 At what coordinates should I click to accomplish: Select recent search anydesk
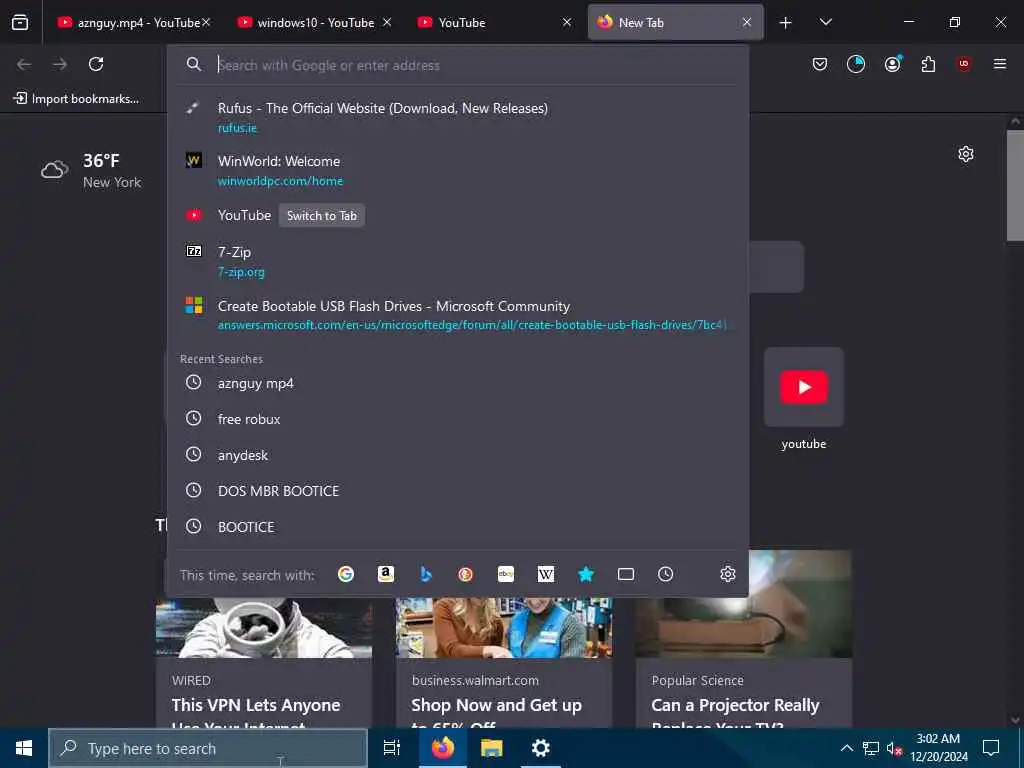[x=457, y=455]
